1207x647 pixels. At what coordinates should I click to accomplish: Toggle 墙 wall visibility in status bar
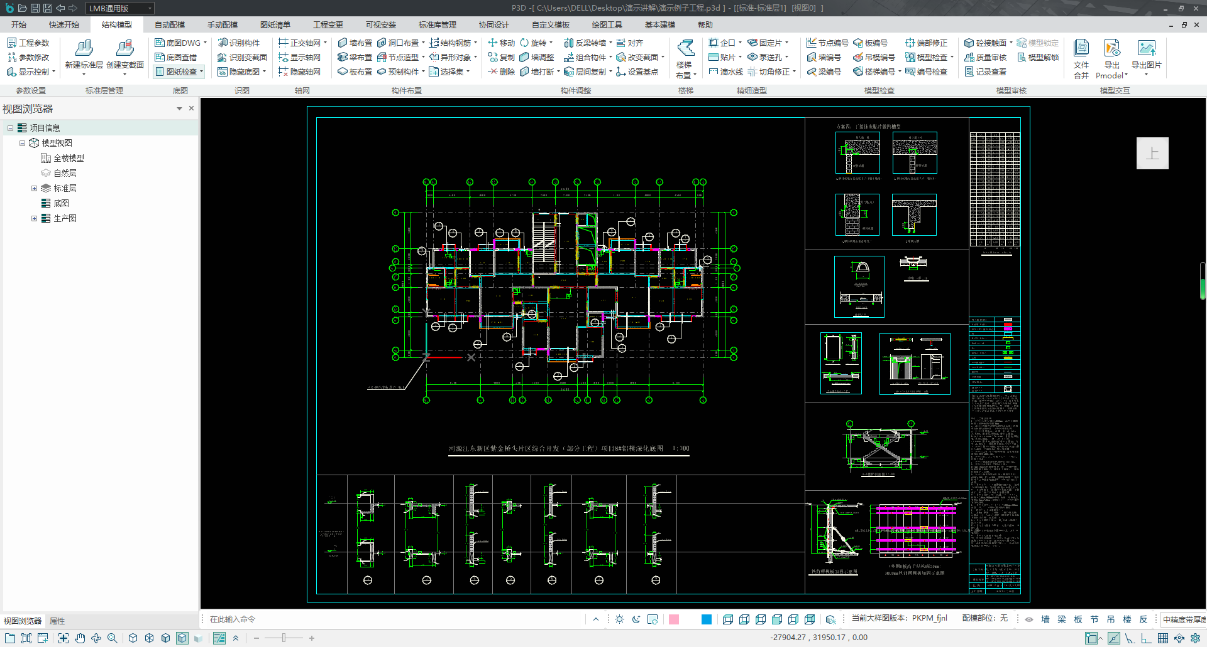pyautogui.click(x=1045, y=620)
